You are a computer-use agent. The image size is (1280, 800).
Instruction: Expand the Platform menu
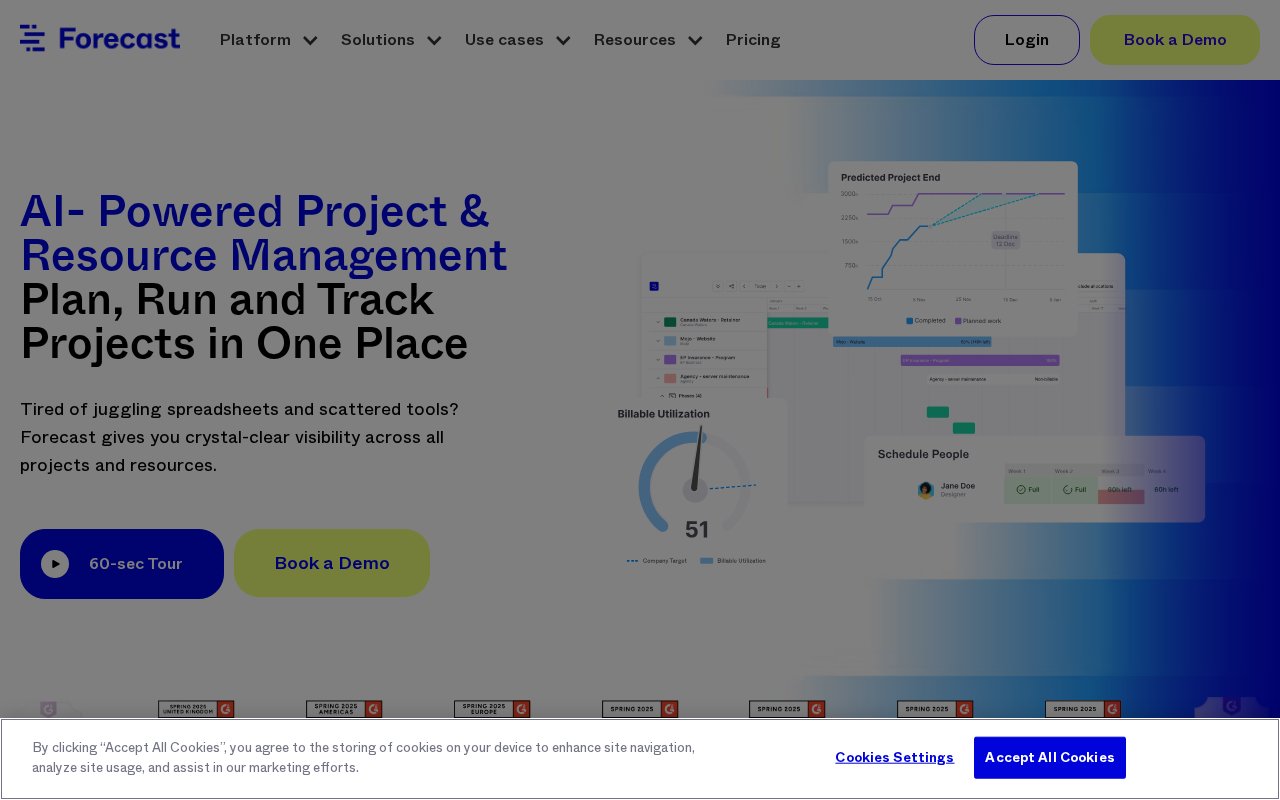coord(268,40)
